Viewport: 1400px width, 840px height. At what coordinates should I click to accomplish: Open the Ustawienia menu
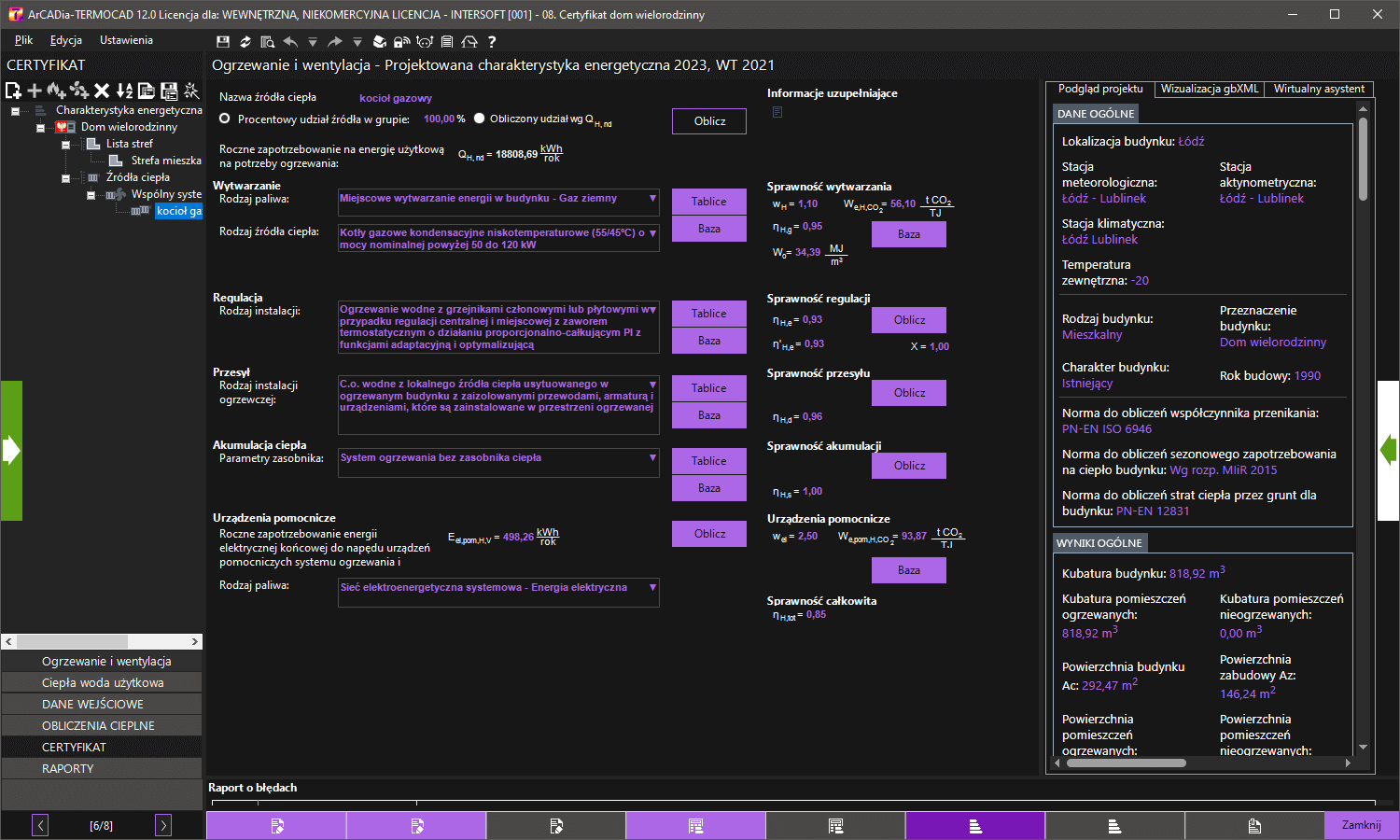tap(126, 40)
